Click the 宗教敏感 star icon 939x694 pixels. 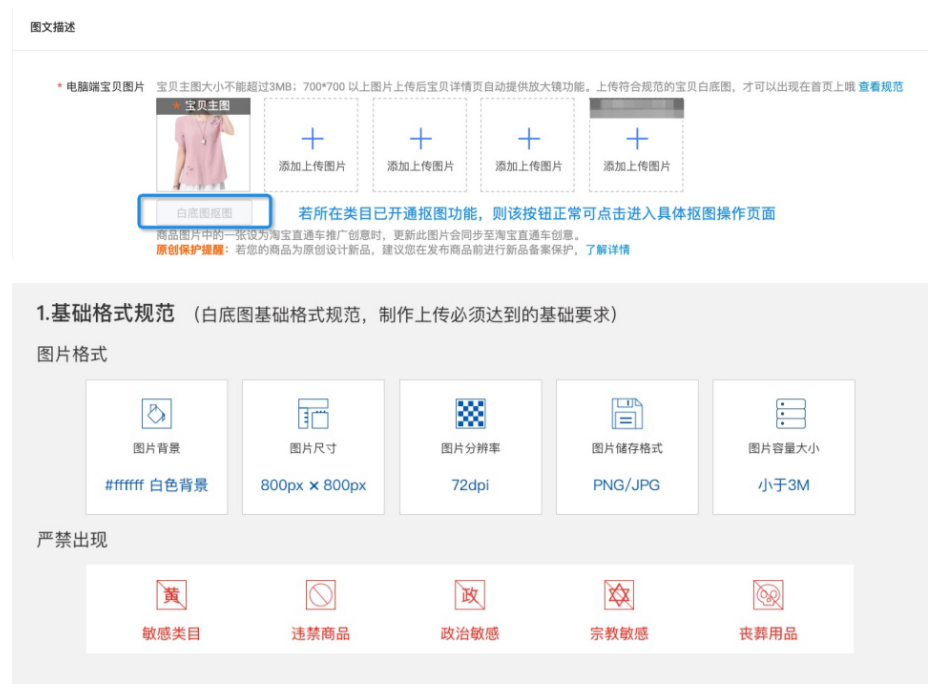[x=619, y=595]
